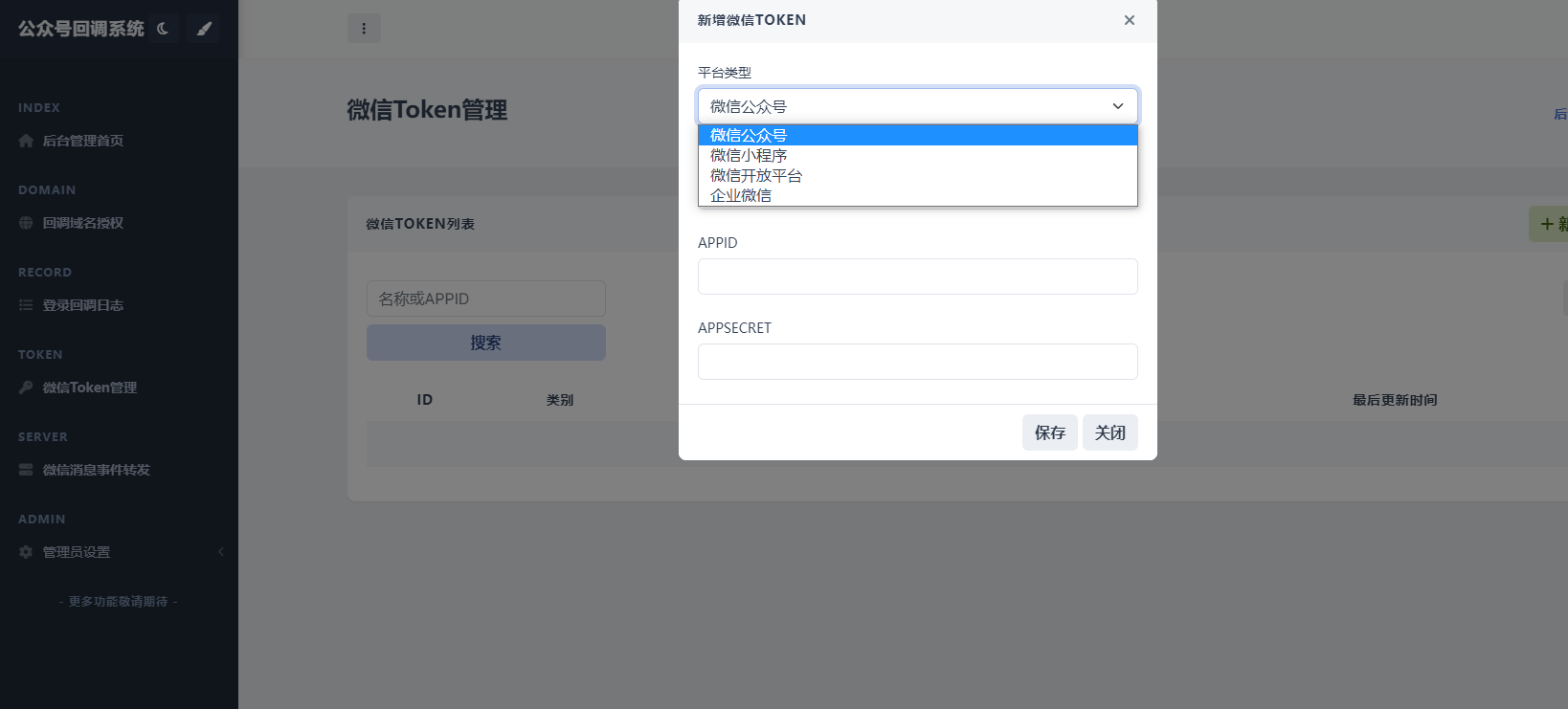
Task: Click the 搜索 button
Action: (x=486, y=343)
